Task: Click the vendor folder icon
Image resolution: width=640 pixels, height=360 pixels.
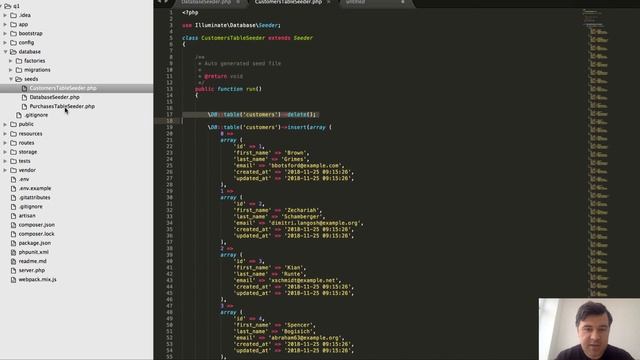Action: (13, 170)
